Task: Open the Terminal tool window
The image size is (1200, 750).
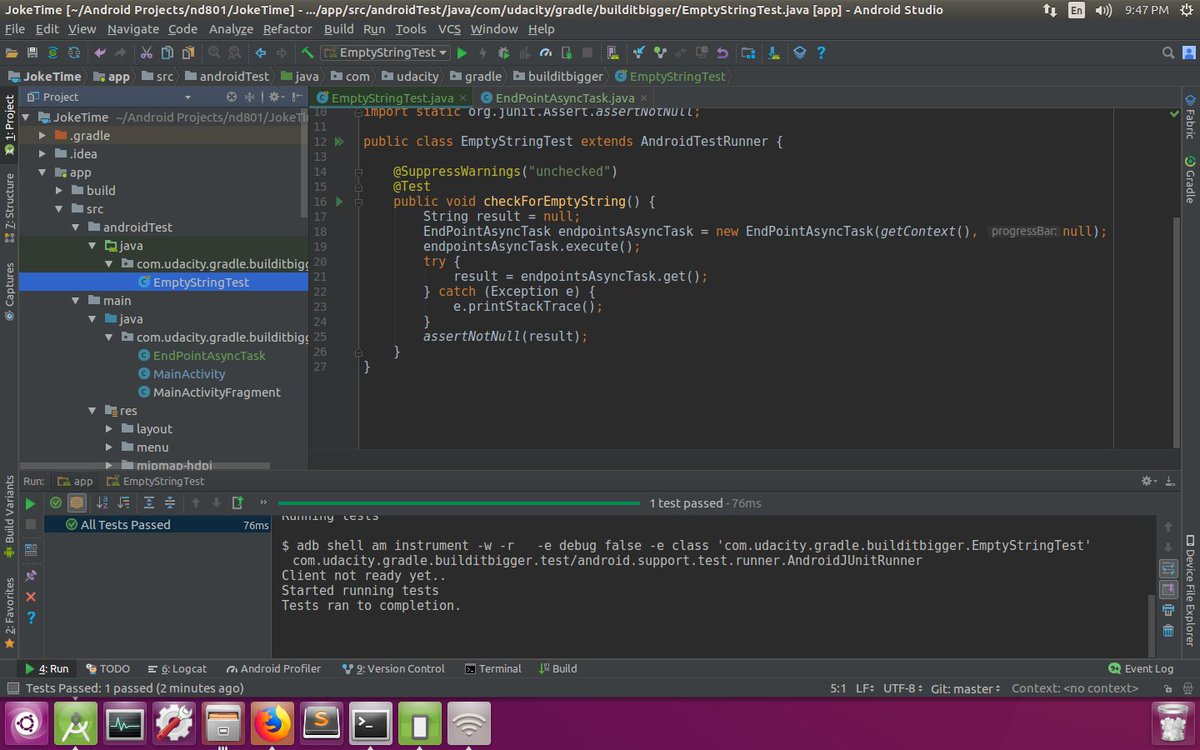Action: coord(493,668)
